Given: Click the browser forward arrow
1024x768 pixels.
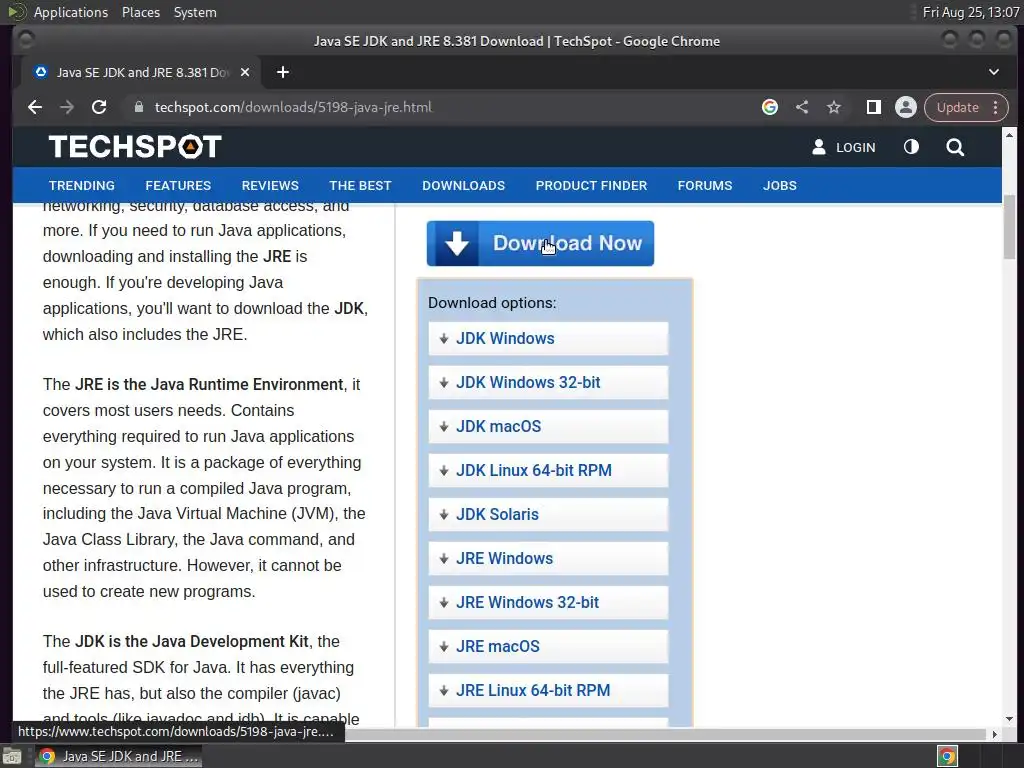Looking at the screenshot, I should (67, 107).
